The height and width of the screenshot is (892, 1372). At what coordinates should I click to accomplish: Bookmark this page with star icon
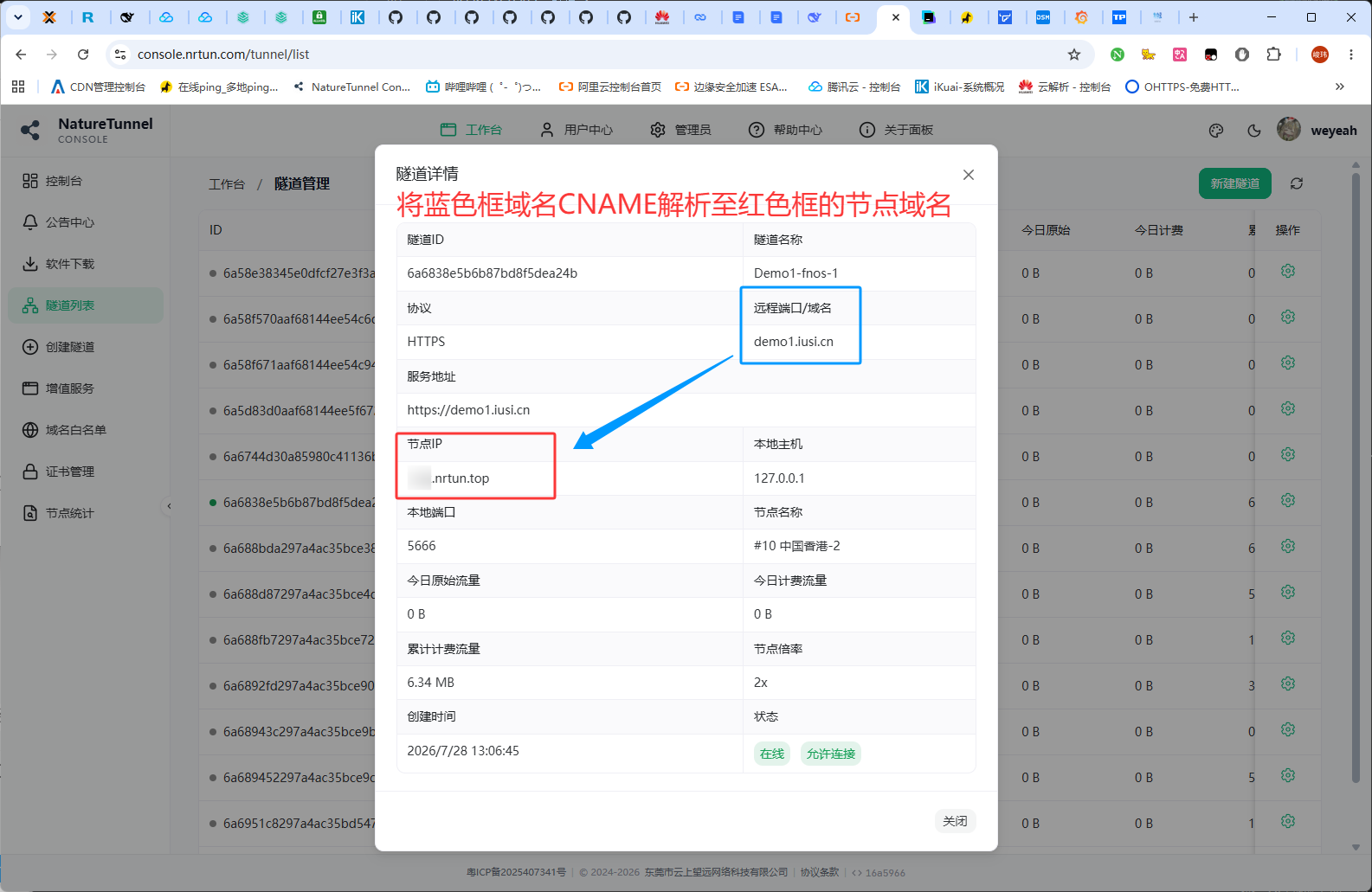[1073, 55]
